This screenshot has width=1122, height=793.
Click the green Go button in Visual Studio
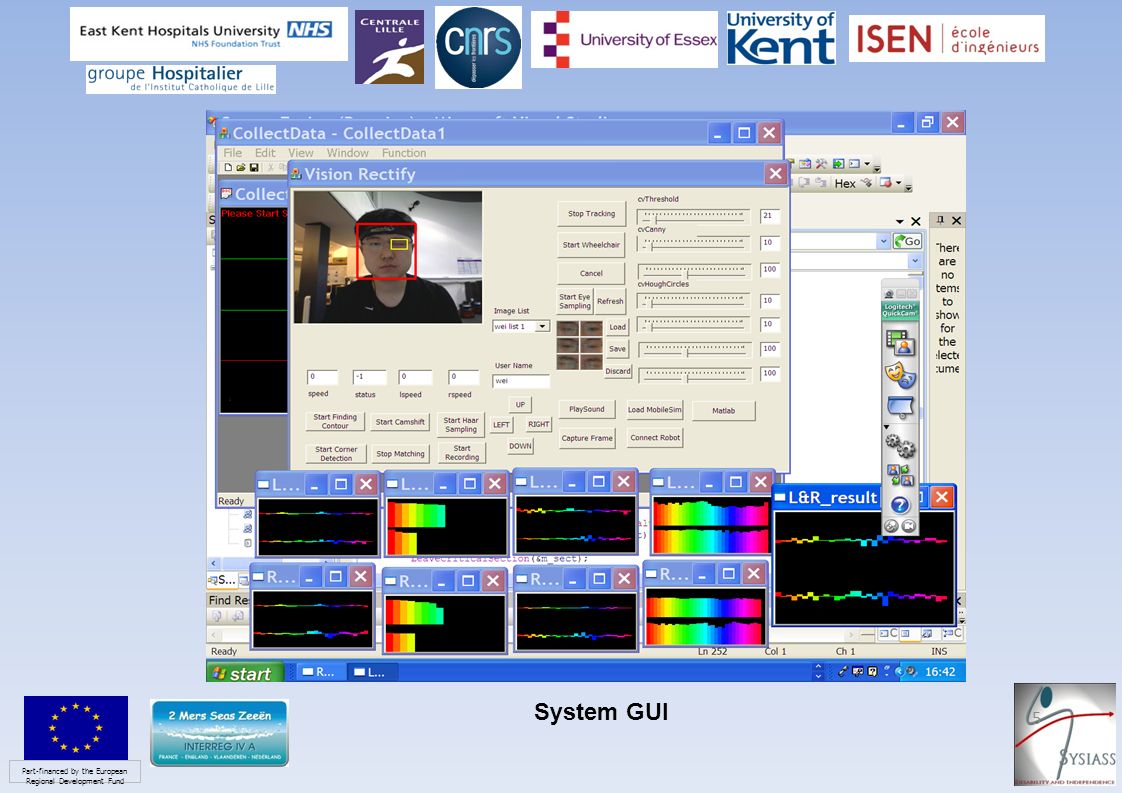coord(907,242)
